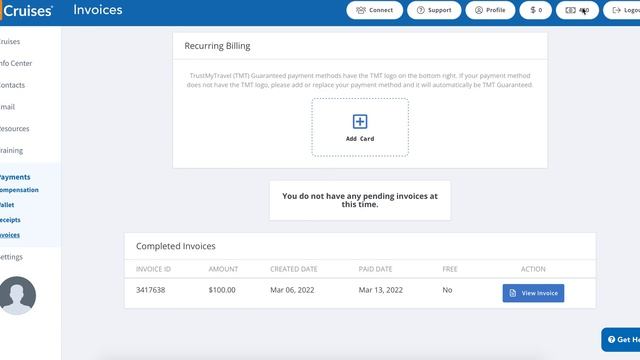Screen dimensions: 640x360
Task: Open Invoices submenu link
Action: pyautogui.click(x=10, y=235)
